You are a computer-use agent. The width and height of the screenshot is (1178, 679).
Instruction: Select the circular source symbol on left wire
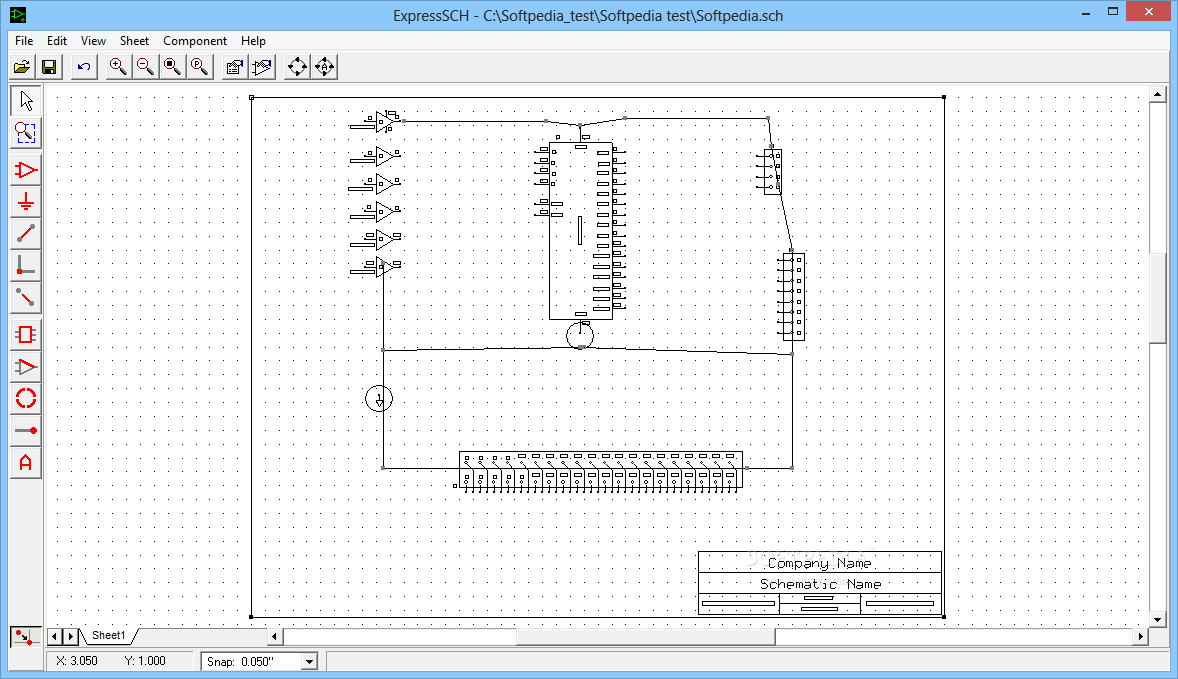[379, 398]
